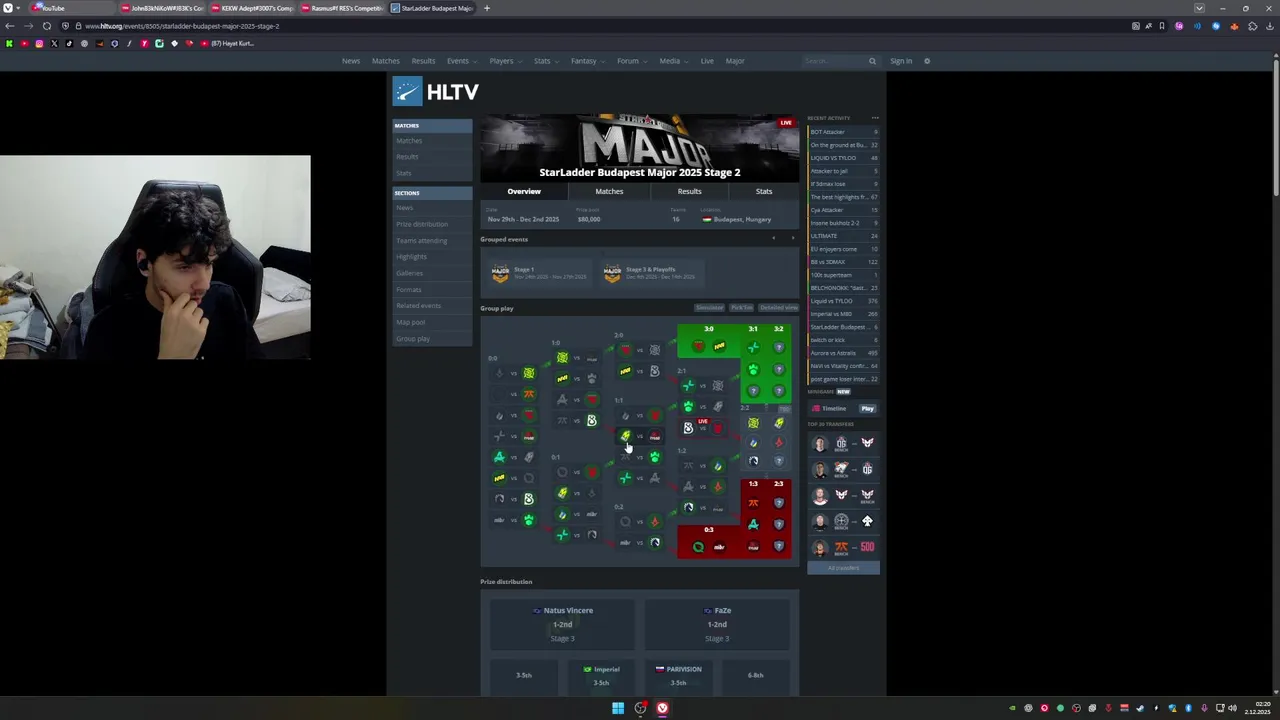Open the browser extensions puzzle icon

[1252, 26]
